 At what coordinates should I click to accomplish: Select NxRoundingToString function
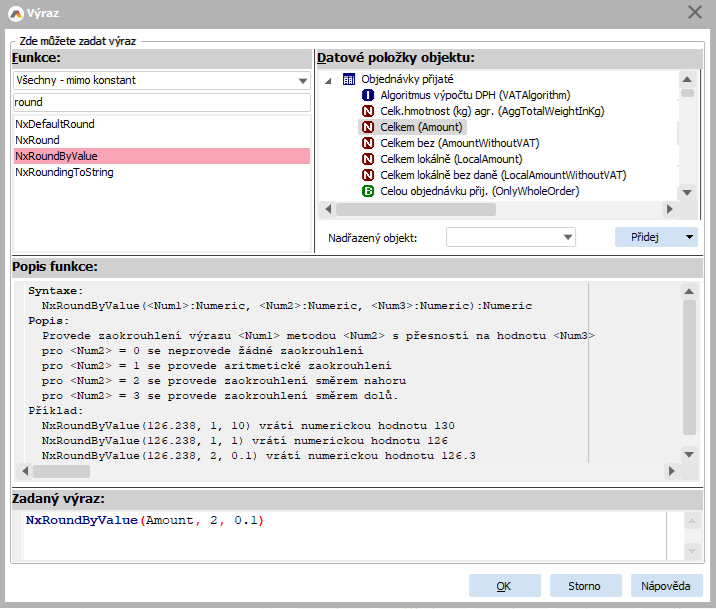click(64, 172)
